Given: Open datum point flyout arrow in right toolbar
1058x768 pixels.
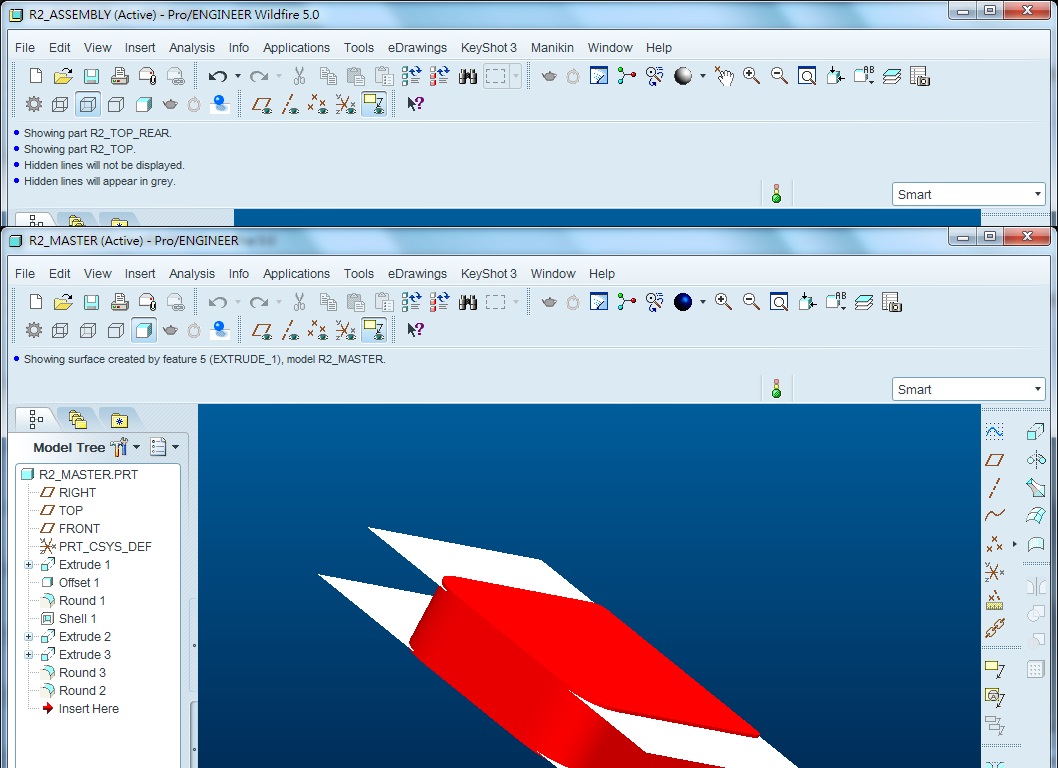Looking at the screenshot, I should click(x=1015, y=544).
